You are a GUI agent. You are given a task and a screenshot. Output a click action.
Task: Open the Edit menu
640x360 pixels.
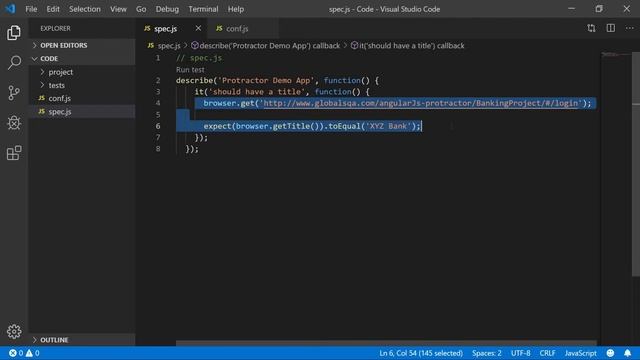coord(53,9)
